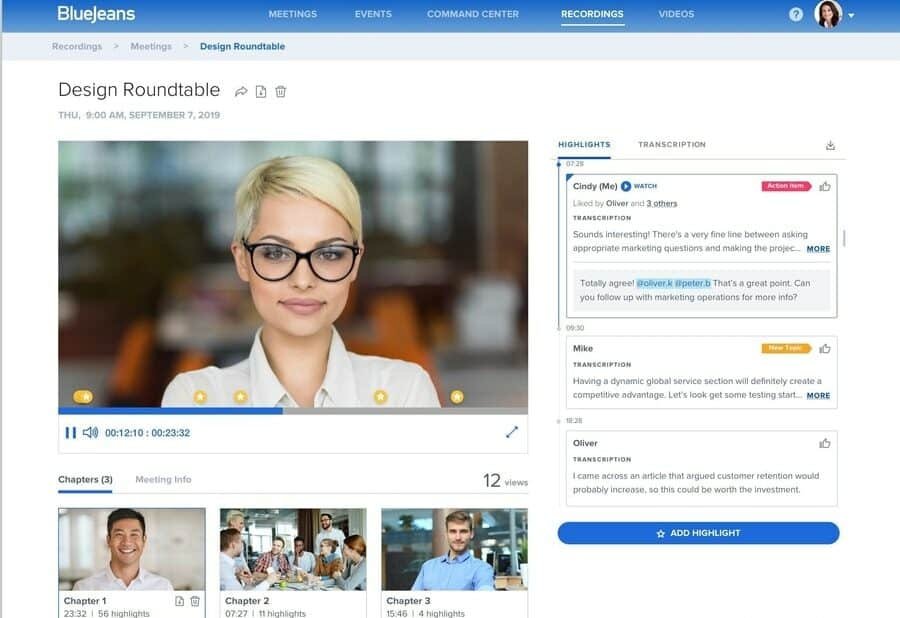Switch to the Transcription tab
The height and width of the screenshot is (618, 900).
pyautogui.click(x=672, y=145)
